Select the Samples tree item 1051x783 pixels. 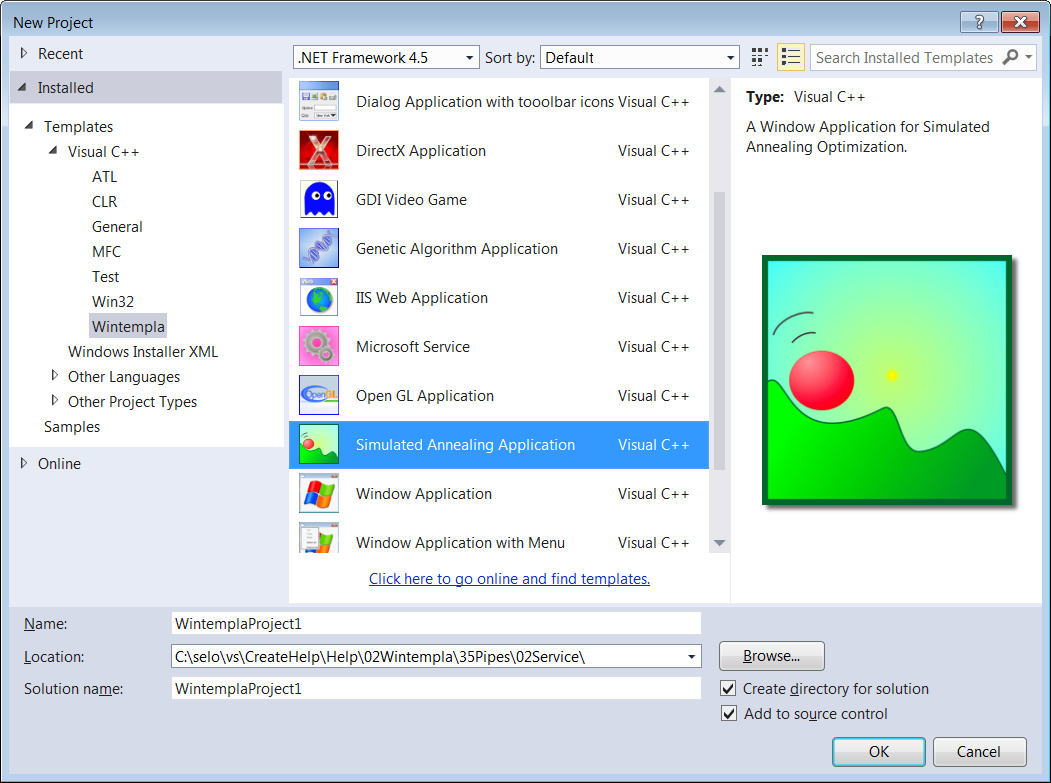pos(72,426)
